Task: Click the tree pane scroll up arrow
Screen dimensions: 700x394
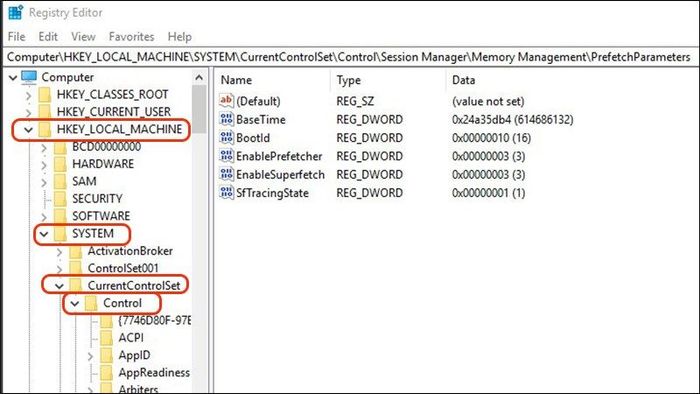Action: tap(199, 78)
